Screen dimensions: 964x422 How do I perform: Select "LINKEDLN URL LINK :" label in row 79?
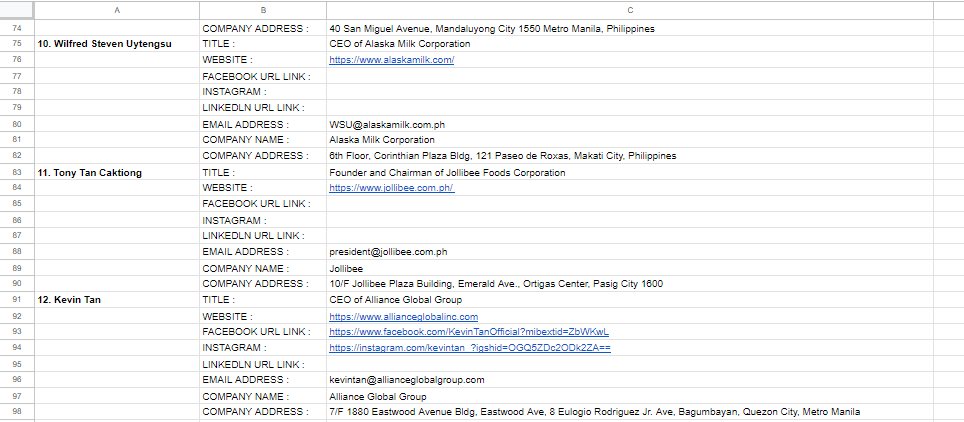click(x=263, y=108)
